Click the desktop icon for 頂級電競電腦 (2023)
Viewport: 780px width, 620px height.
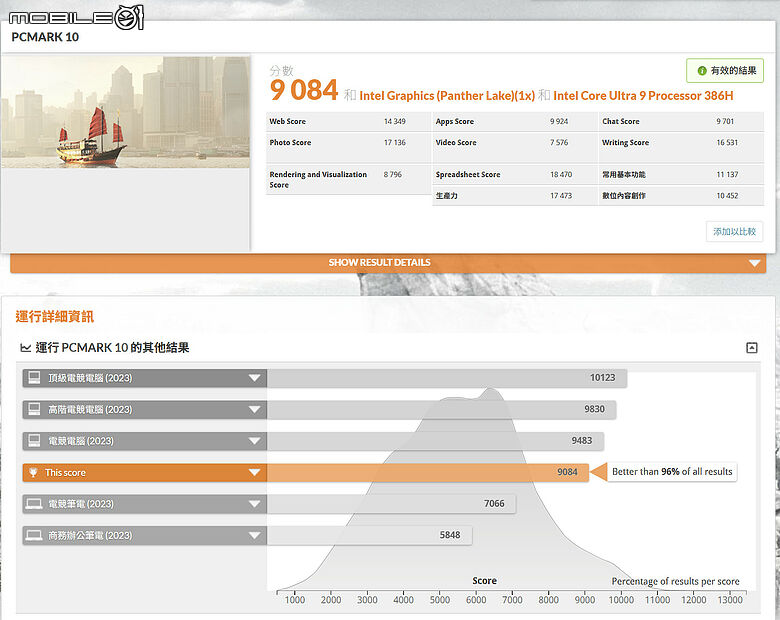pyautogui.click(x=34, y=378)
